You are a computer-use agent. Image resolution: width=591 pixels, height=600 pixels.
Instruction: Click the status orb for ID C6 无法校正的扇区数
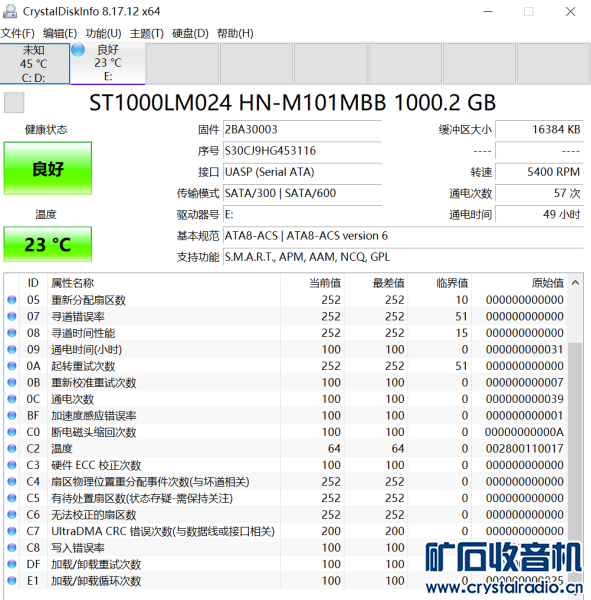tap(12, 515)
